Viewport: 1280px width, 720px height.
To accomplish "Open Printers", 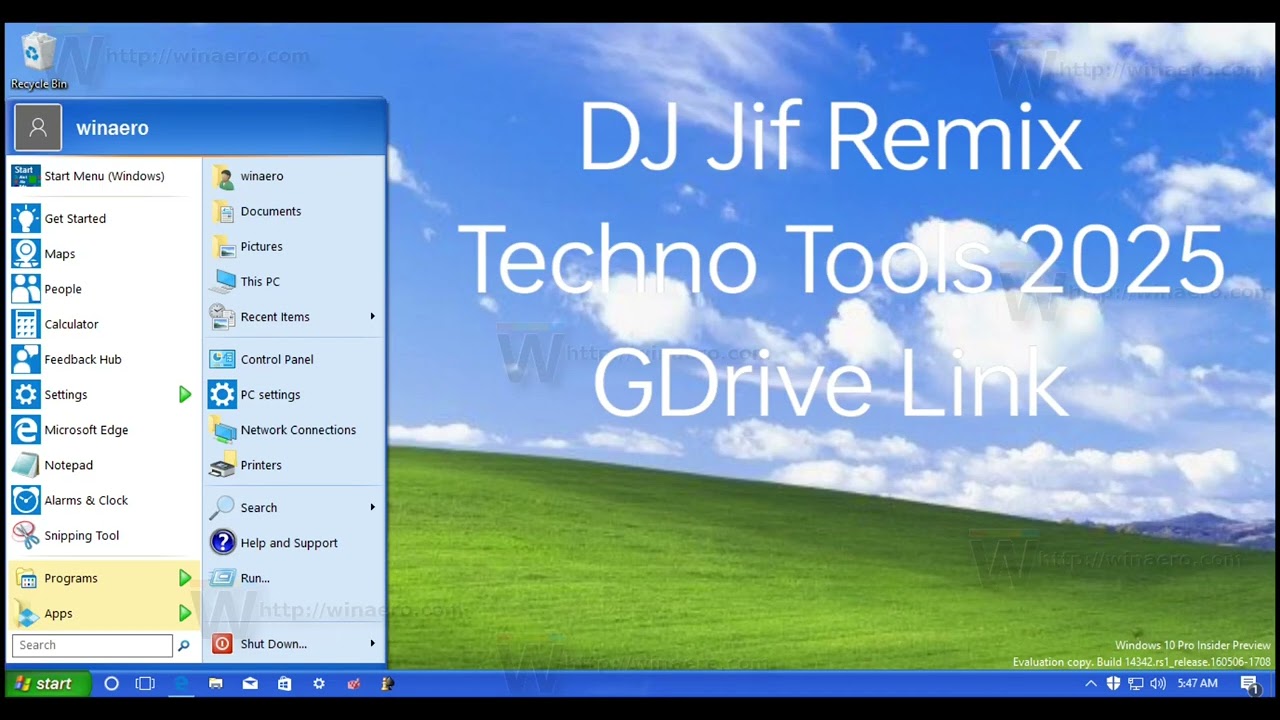I will [294, 465].
